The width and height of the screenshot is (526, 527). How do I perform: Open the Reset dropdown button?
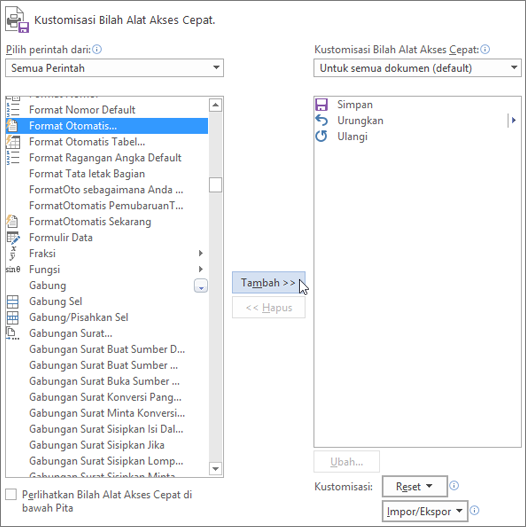click(x=414, y=486)
